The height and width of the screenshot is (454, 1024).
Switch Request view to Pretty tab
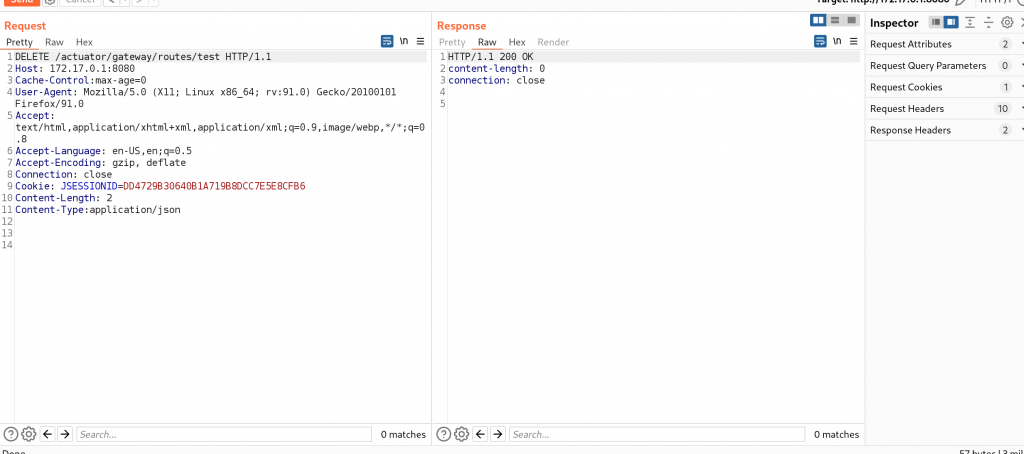point(20,42)
